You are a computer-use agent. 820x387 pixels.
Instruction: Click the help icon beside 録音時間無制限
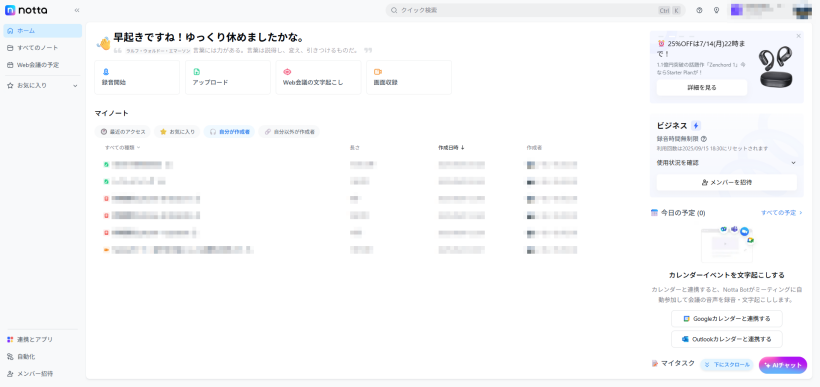pos(703,139)
